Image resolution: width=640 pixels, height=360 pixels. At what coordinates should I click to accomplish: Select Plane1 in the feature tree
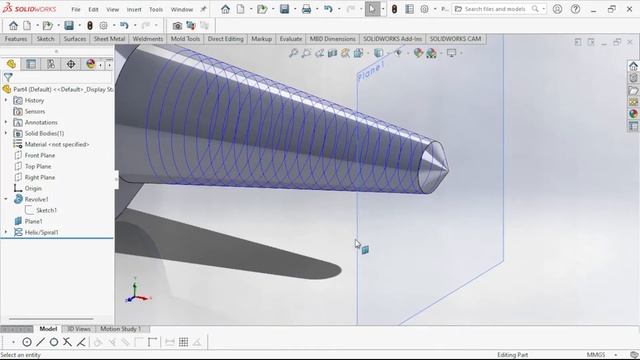[x=33, y=221]
